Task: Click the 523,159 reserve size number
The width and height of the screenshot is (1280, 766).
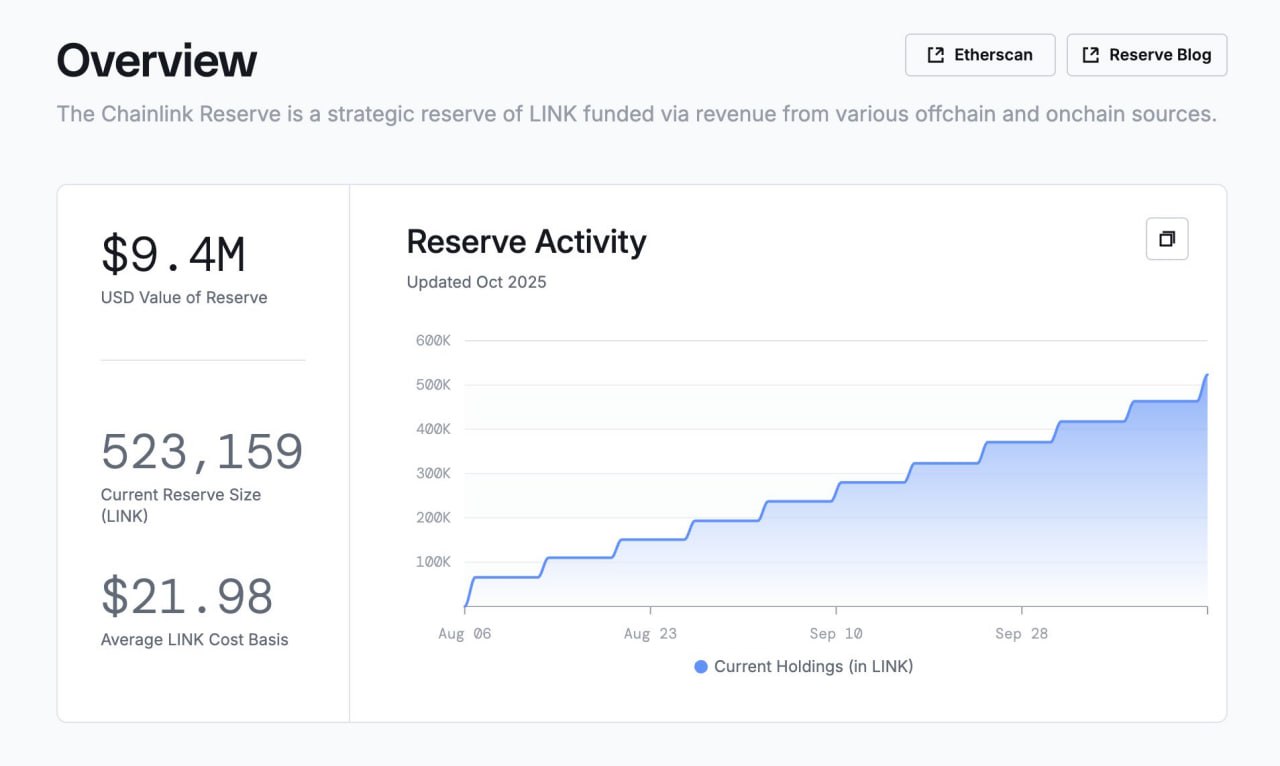Action: tap(202, 452)
